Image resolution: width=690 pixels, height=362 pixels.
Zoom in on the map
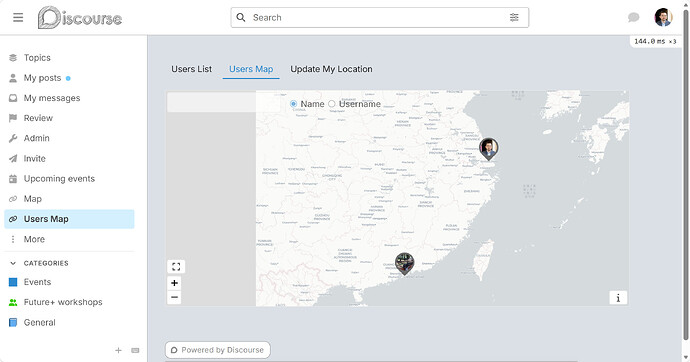[x=174, y=283]
